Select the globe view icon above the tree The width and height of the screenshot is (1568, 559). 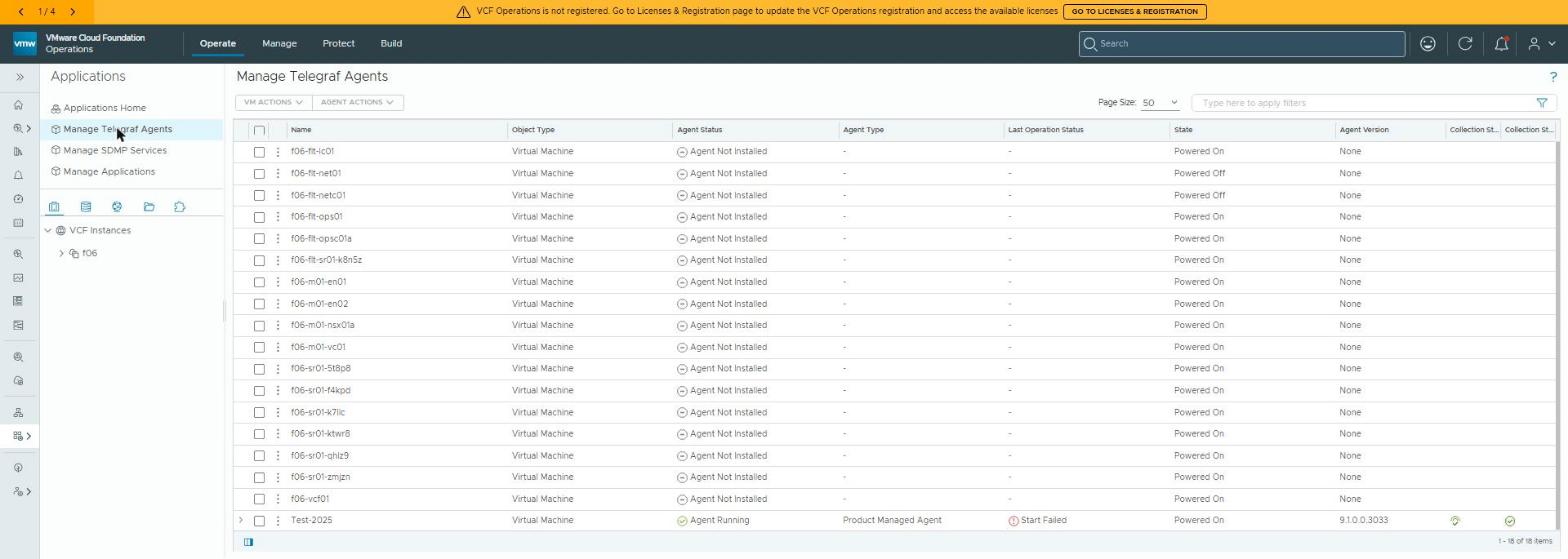[117, 207]
